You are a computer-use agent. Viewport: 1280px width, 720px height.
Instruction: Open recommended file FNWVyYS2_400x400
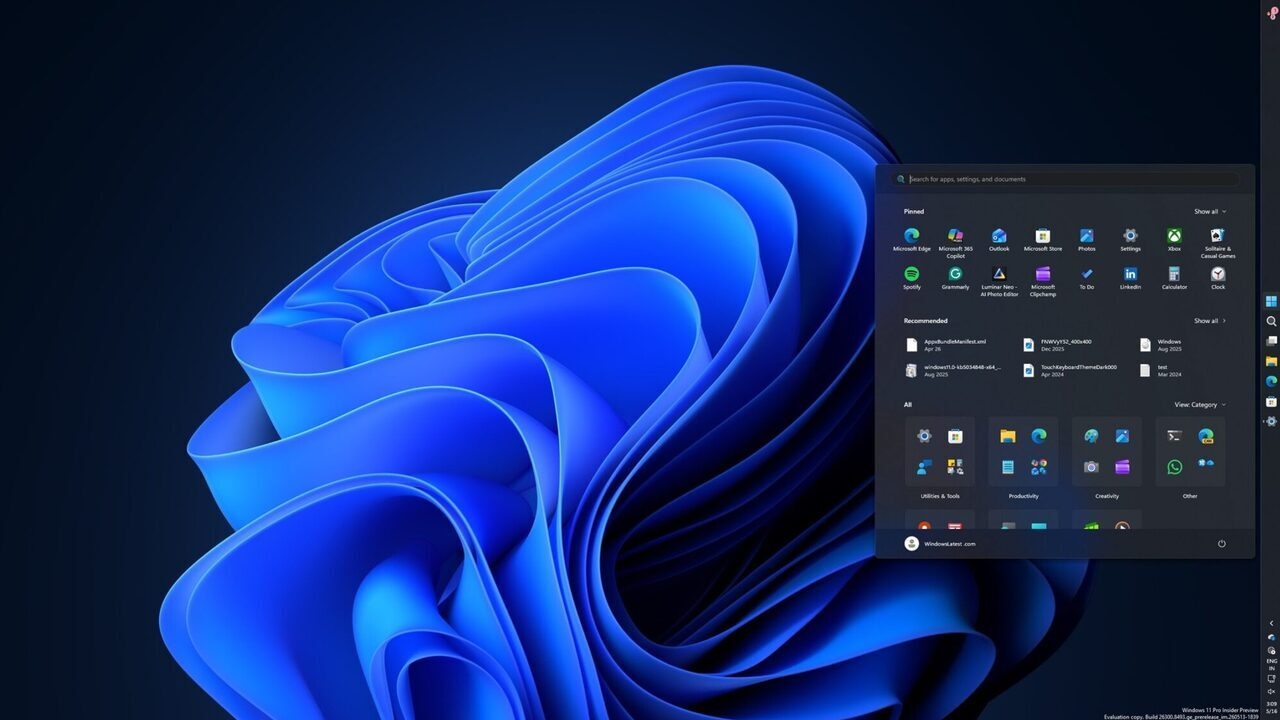pyautogui.click(x=1058, y=345)
